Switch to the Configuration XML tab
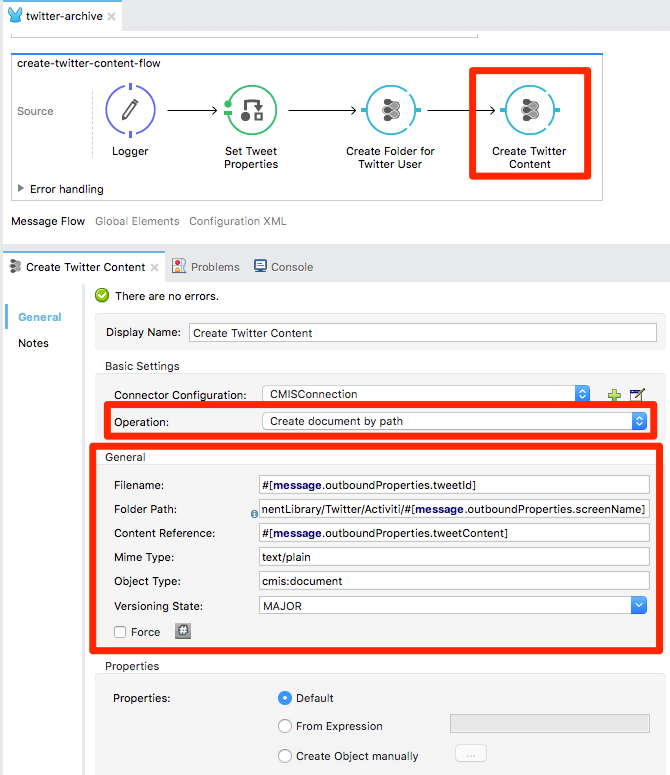 pos(238,221)
